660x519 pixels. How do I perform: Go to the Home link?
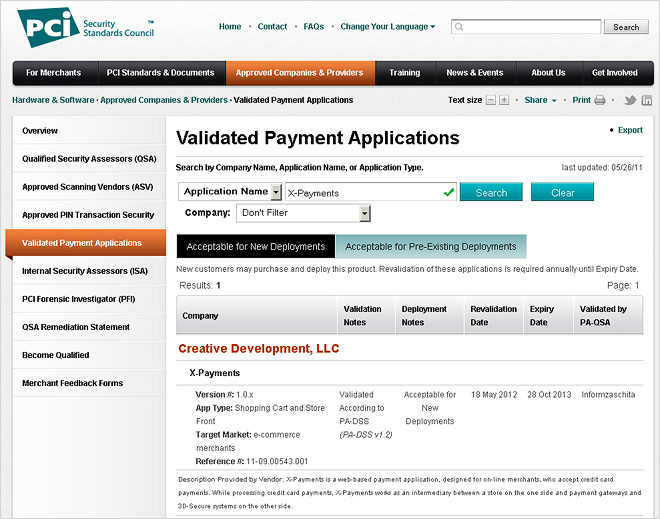[230, 27]
